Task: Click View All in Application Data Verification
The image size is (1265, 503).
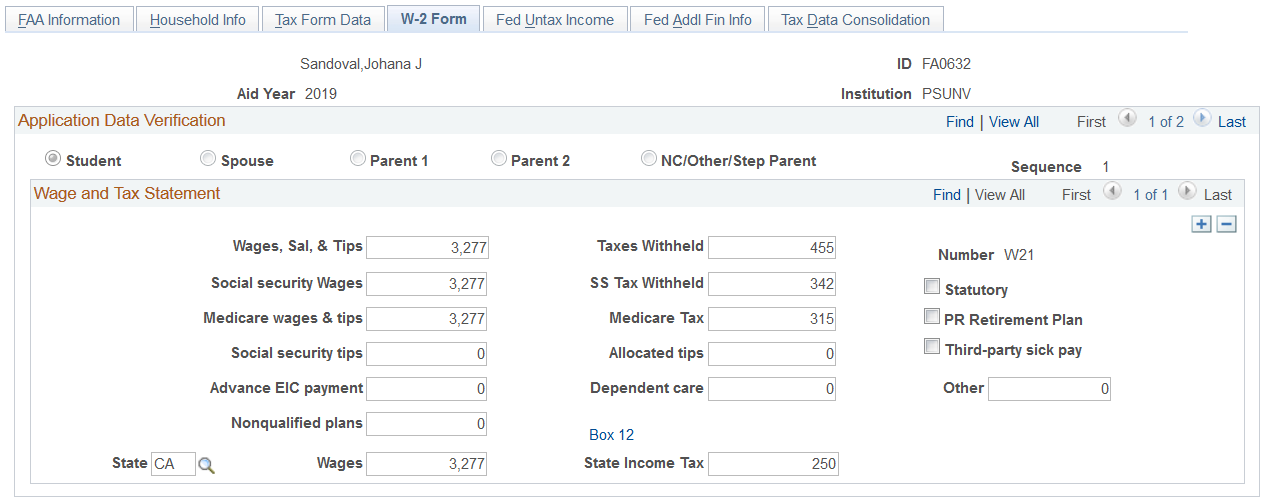Action: (x=1013, y=122)
